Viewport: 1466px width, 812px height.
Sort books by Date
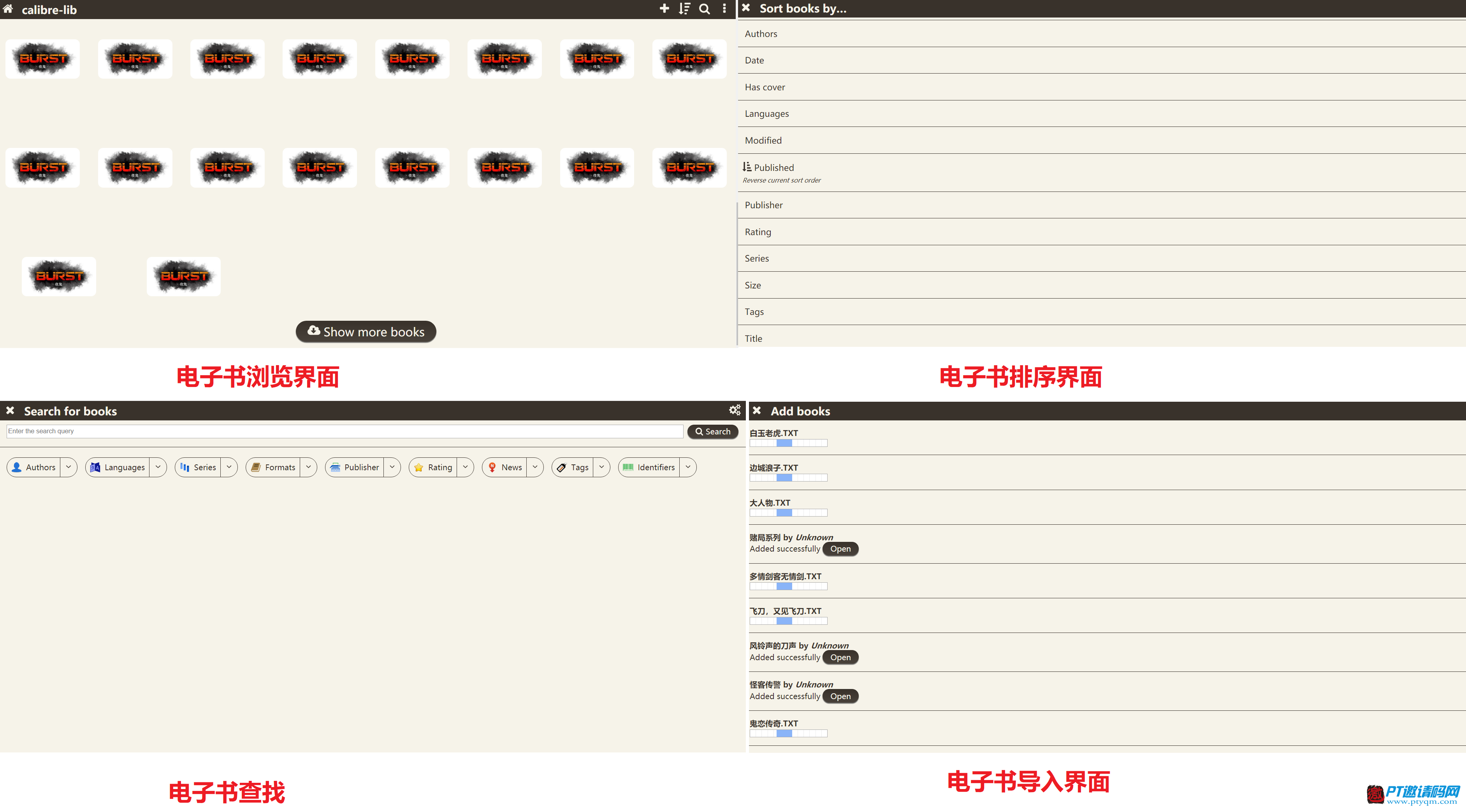[x=1101, y=60]
